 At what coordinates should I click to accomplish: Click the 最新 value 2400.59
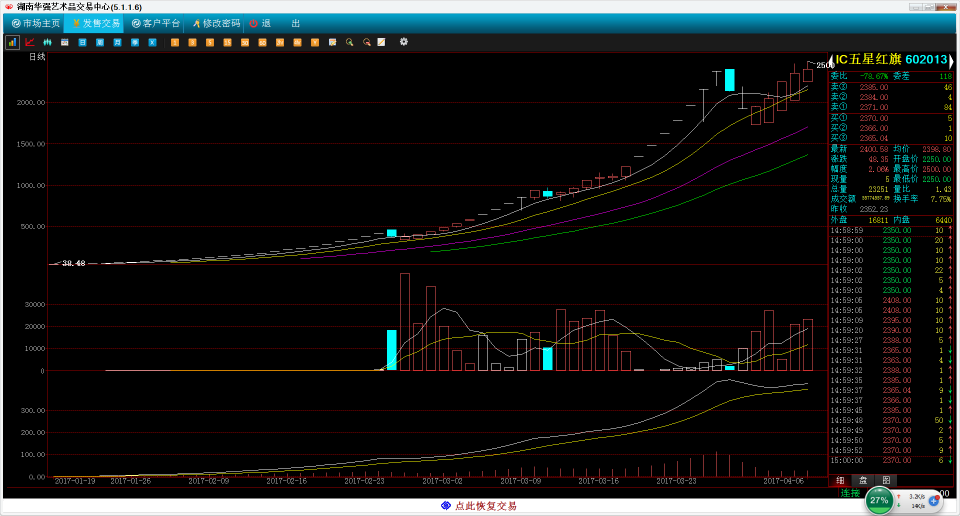[874, 149]
